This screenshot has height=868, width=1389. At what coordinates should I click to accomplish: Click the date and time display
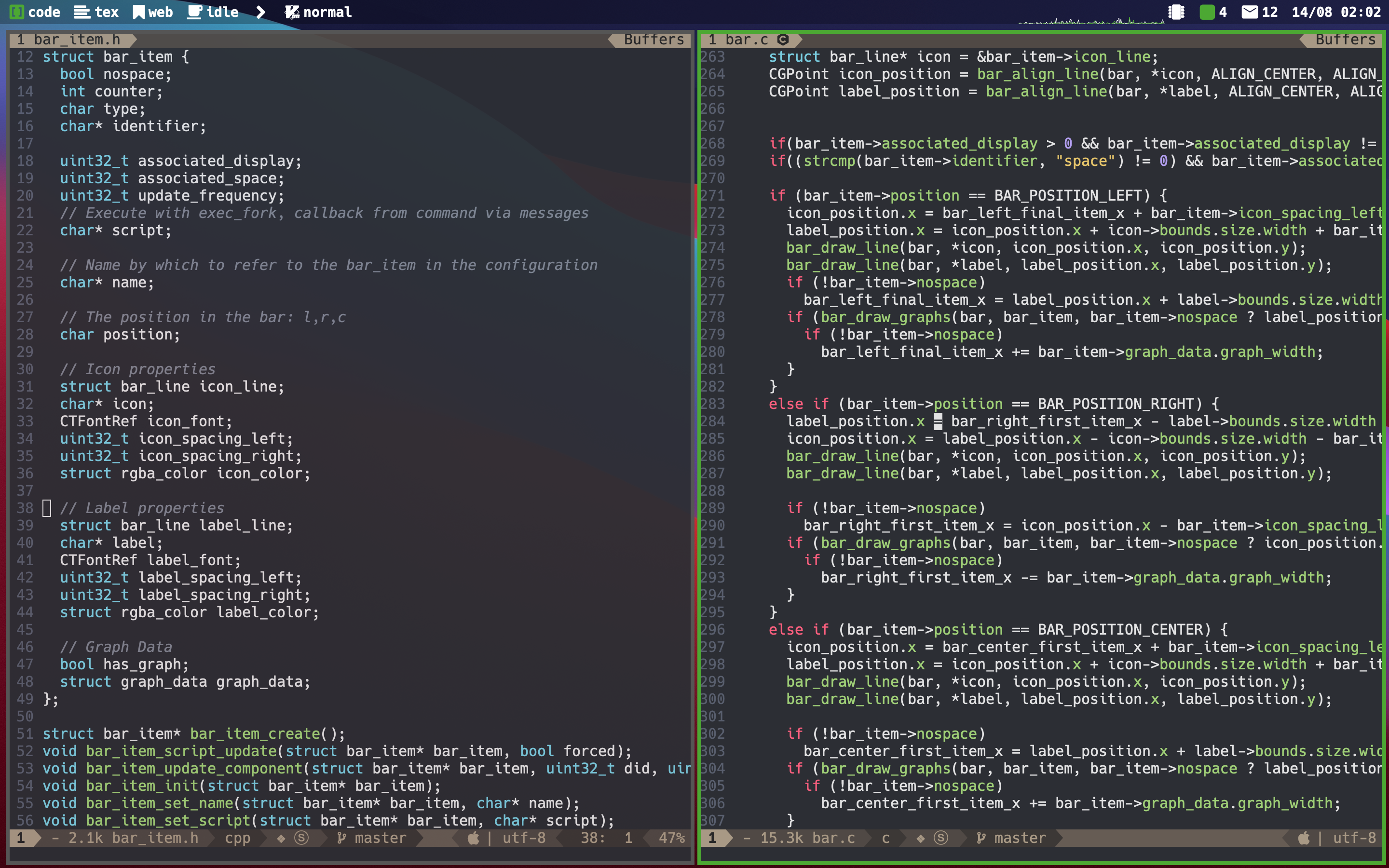1335,12
